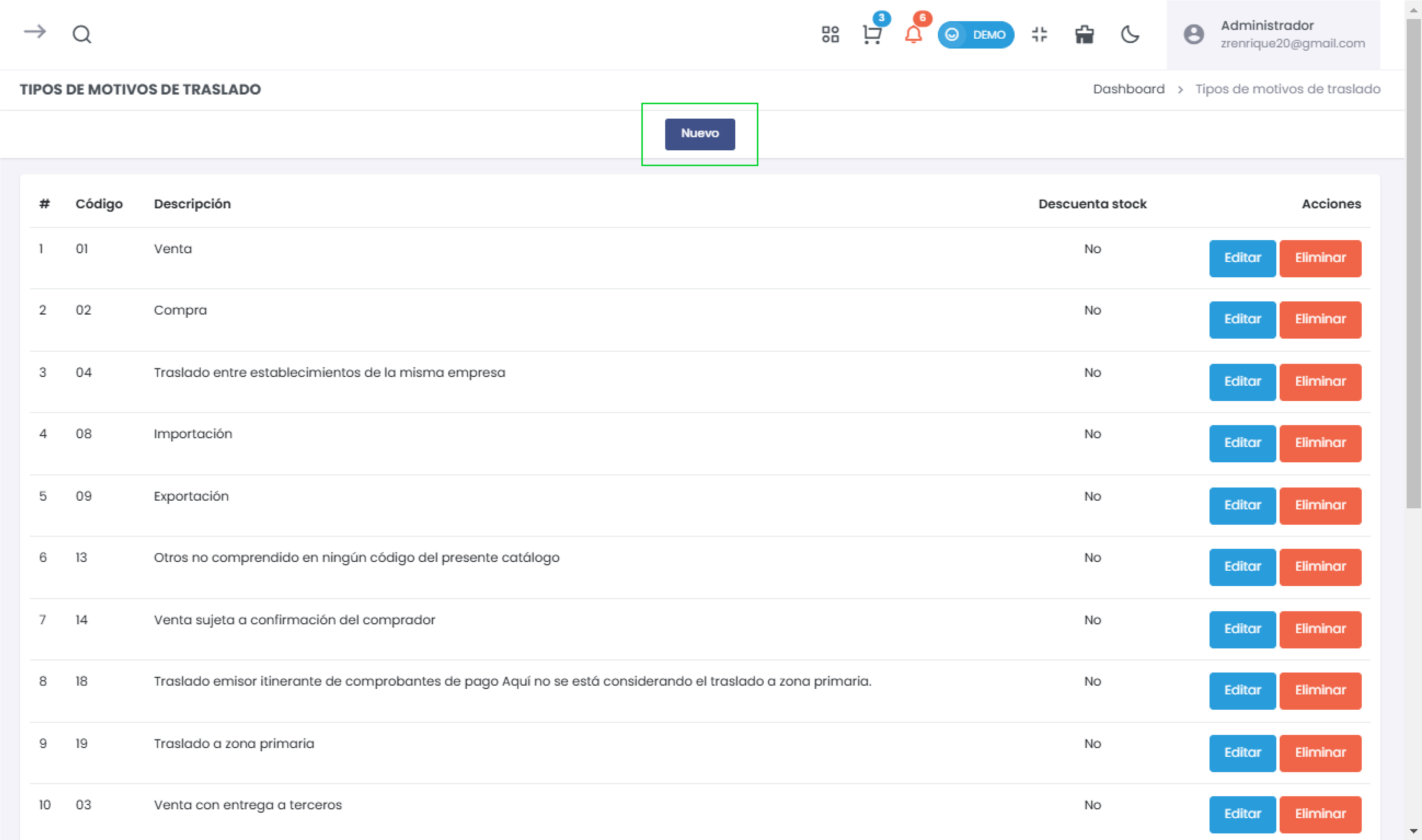Open the shopping cart icon

click(871, 35)
